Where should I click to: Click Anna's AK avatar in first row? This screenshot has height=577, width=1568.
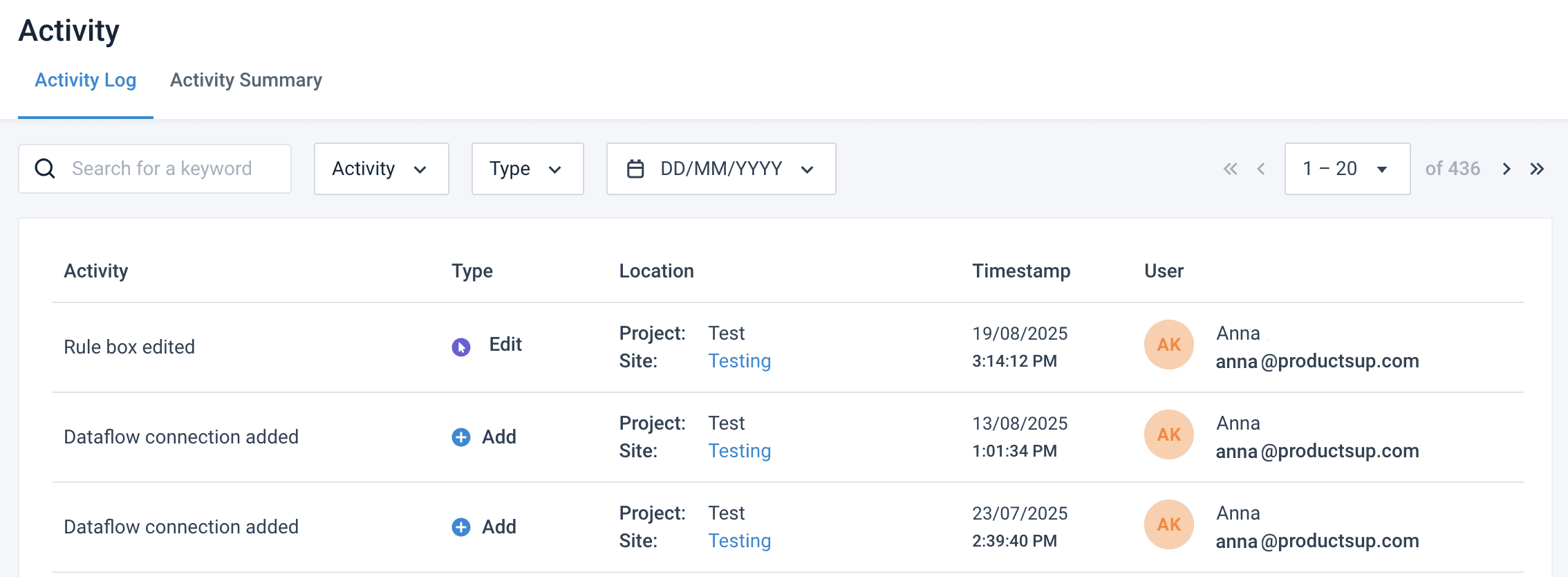[x=1168, y=345]
